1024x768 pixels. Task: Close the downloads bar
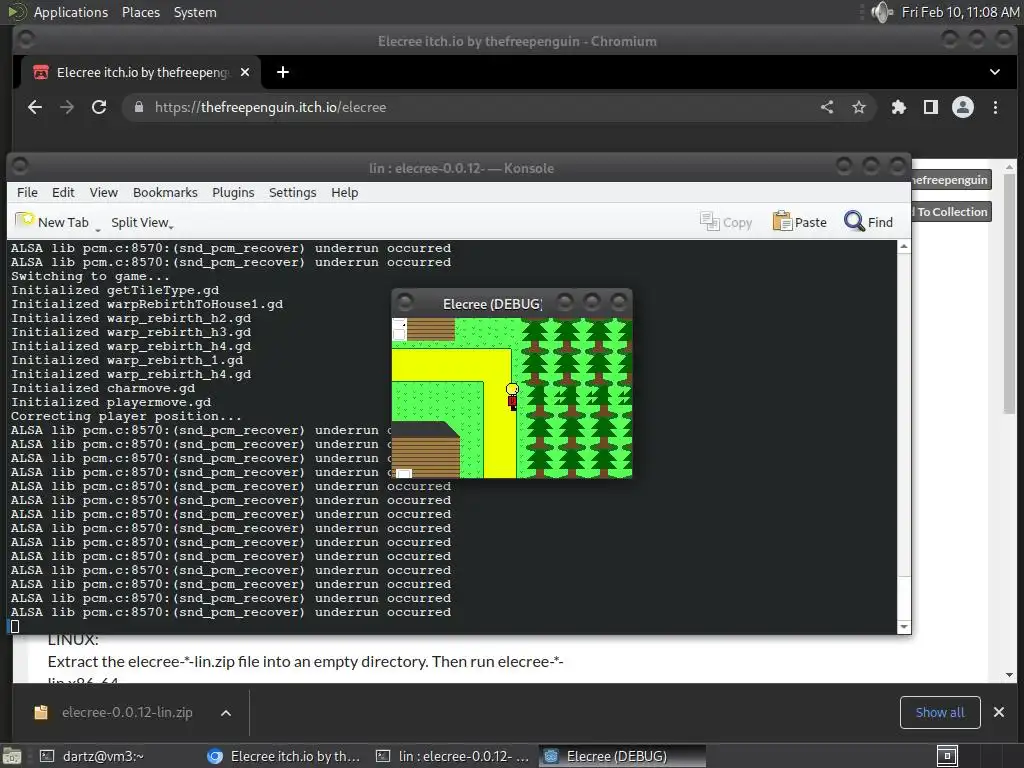[x=999, y=712]
